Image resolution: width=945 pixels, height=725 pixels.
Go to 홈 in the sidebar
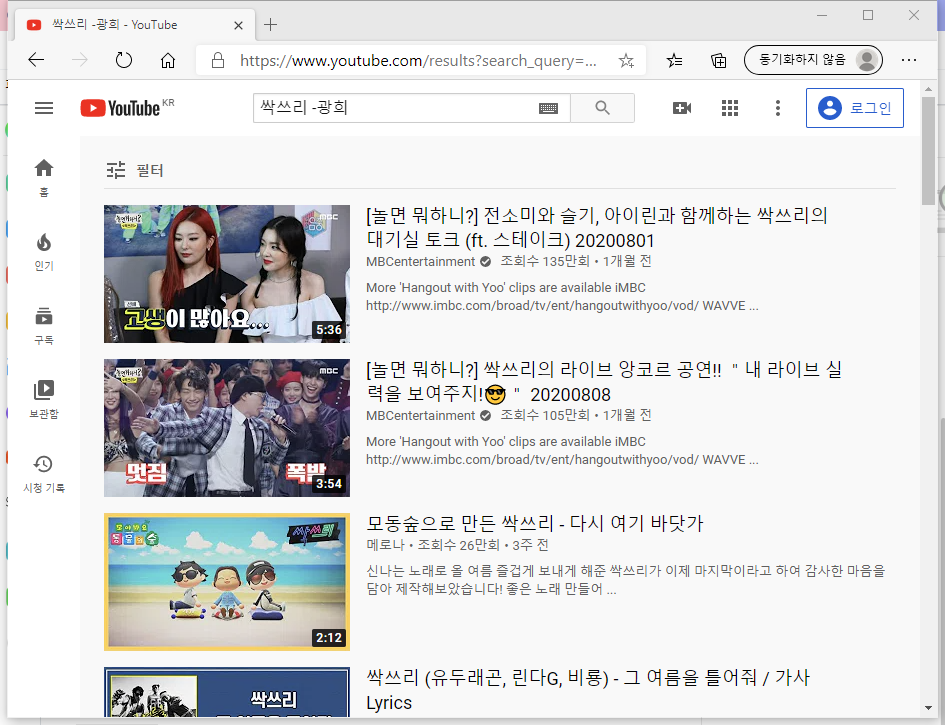[44, 177]
